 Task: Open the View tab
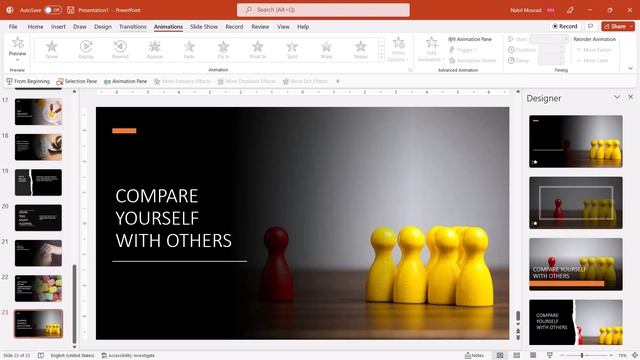coord(283,27)
